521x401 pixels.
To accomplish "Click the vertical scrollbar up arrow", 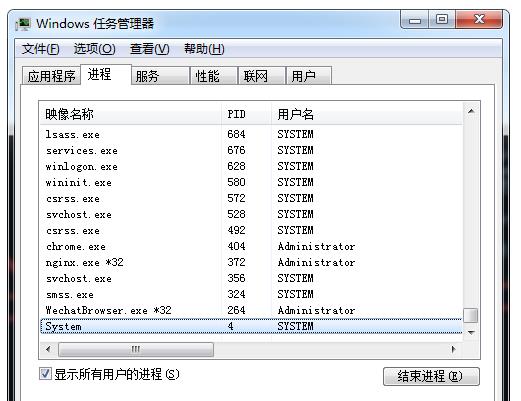I will click(x=471, y=111).
